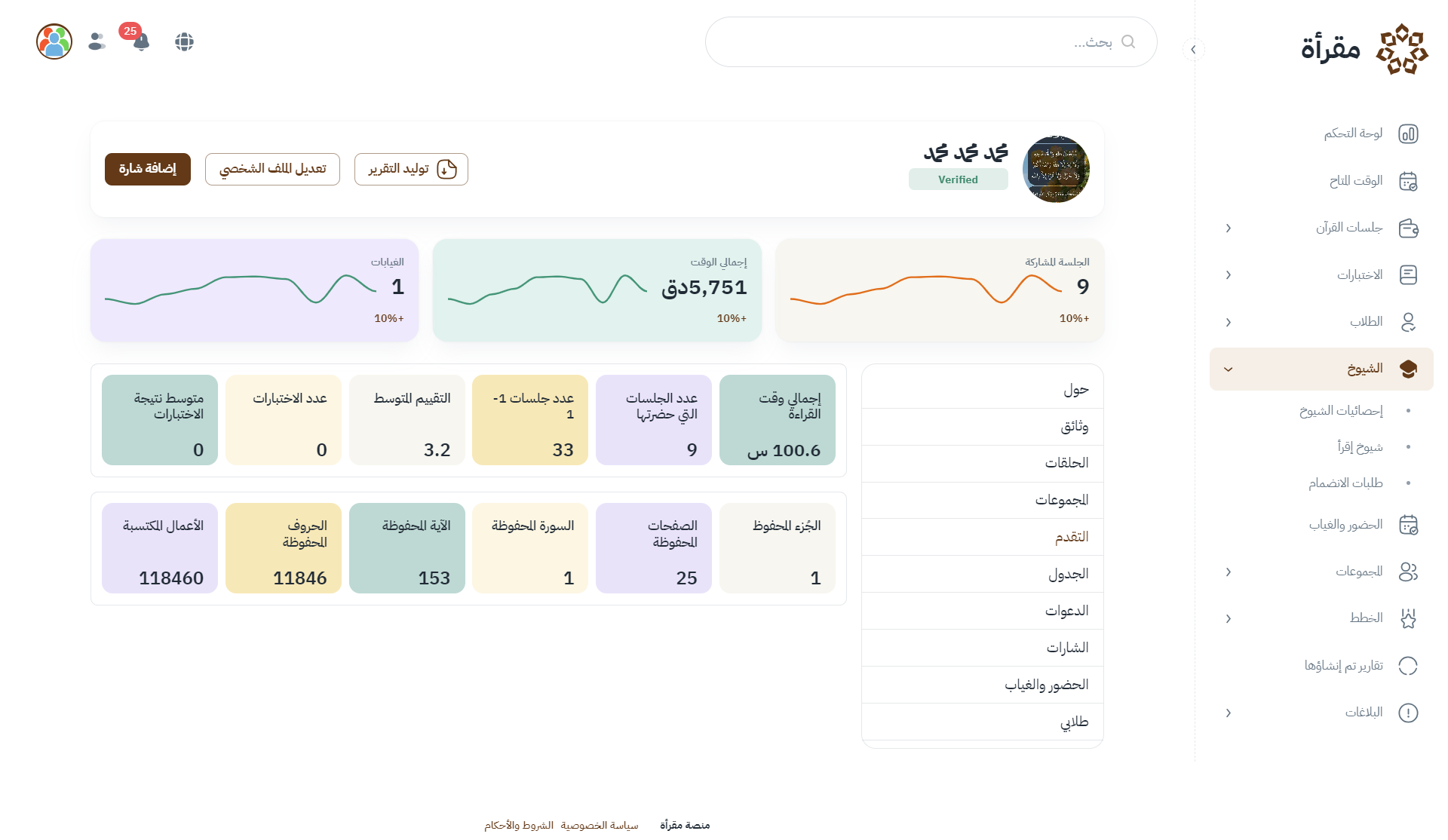
Task: Open the الحلقات profile tab
Action: click(x=1066, y=463)
